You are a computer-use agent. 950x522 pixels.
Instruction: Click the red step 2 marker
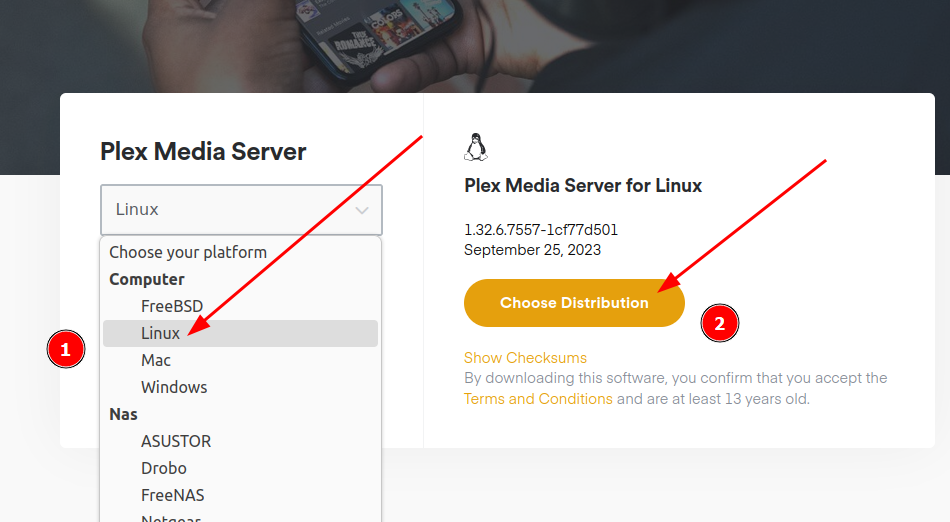(x=719, y=323)
